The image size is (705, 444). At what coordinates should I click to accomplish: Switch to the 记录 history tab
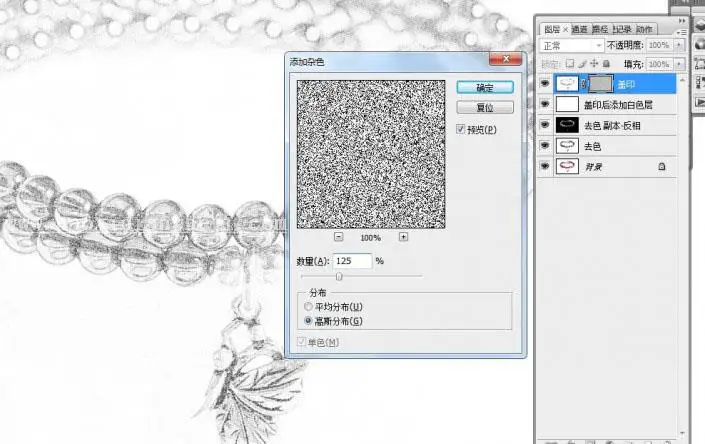622,29
